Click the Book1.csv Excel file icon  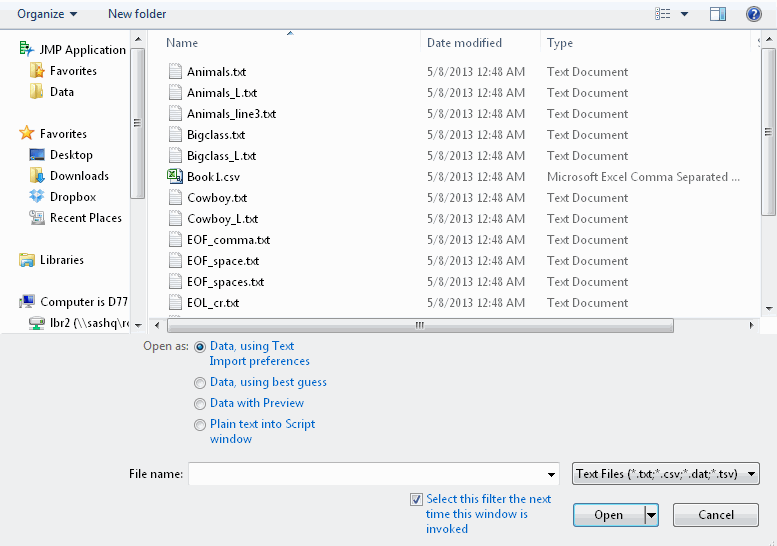[x=175, y=176]
